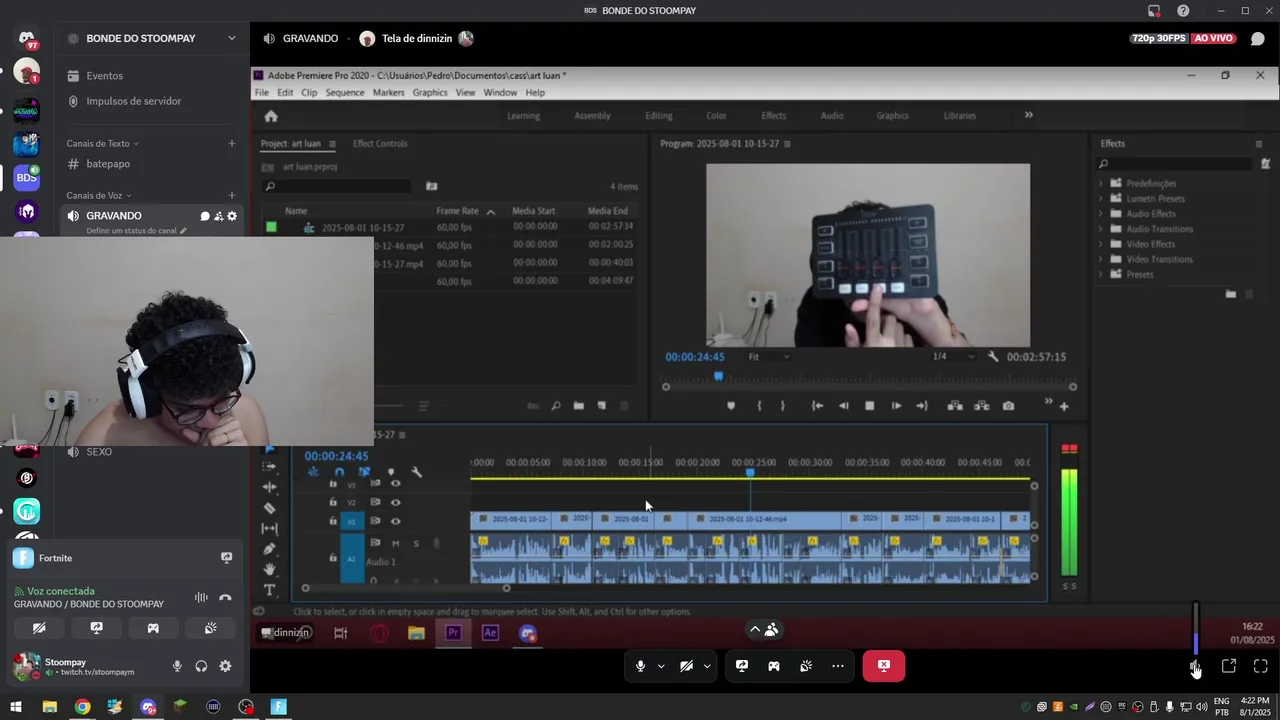Click the timeline playhead marker
The image size is (1280, 720).
click(x=750, y=472)
